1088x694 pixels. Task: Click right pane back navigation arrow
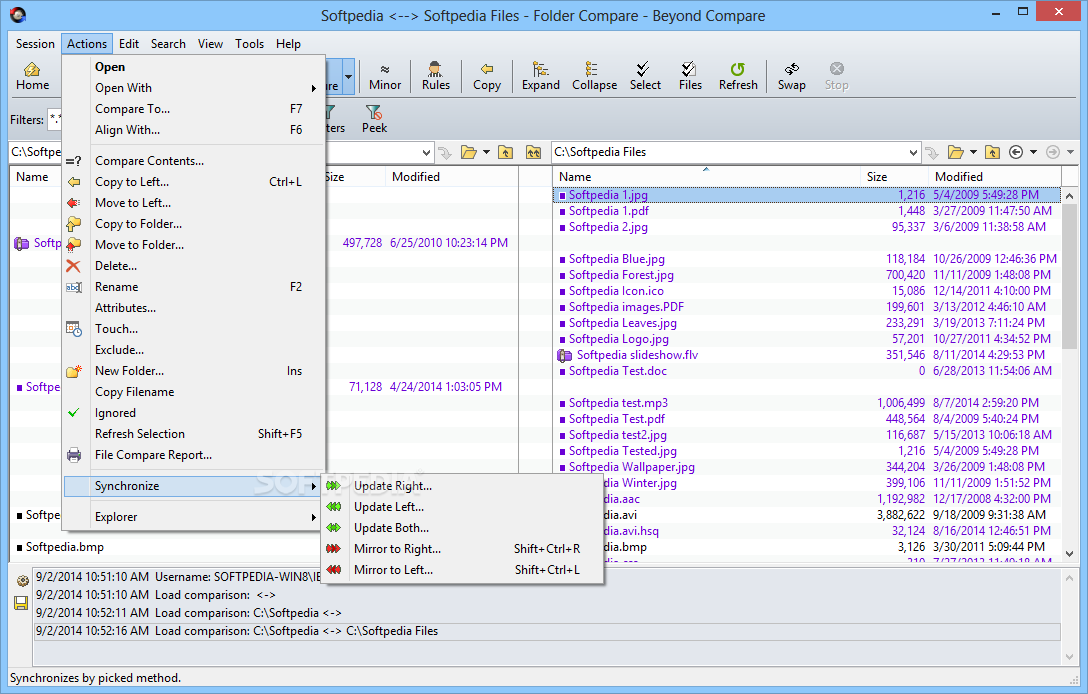click(1016, 152)
